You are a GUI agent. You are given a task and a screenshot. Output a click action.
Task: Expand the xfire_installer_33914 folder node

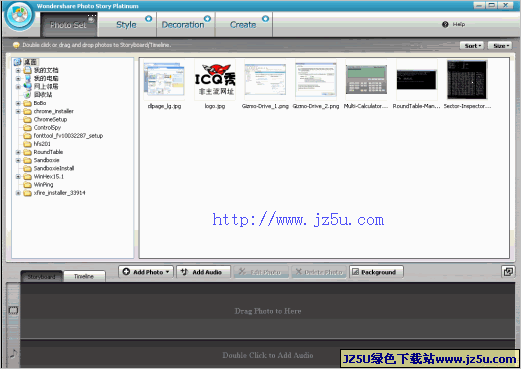(x=18, y=193)
